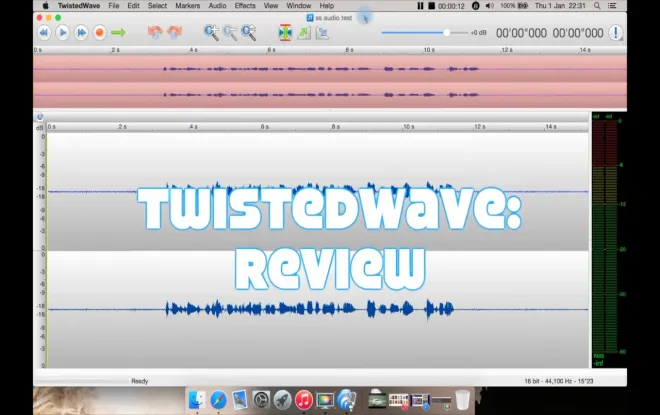
Task: Click the small blue icon above dB scale
Action: pos(40,117)
